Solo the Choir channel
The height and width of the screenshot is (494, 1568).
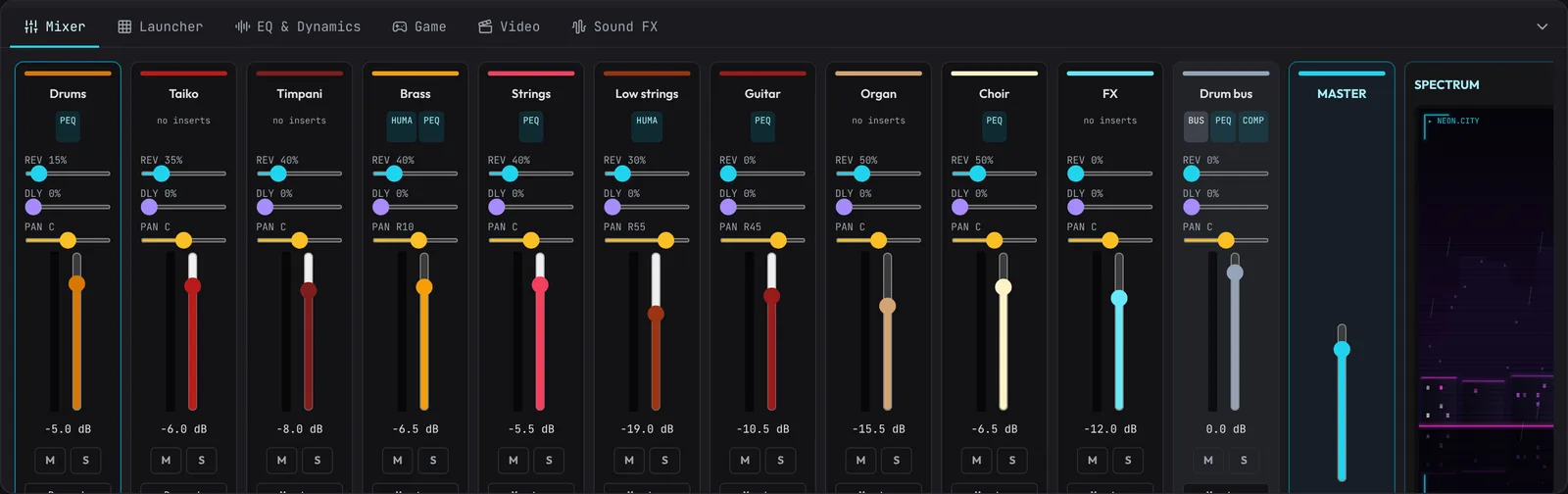pos(1012,460)
